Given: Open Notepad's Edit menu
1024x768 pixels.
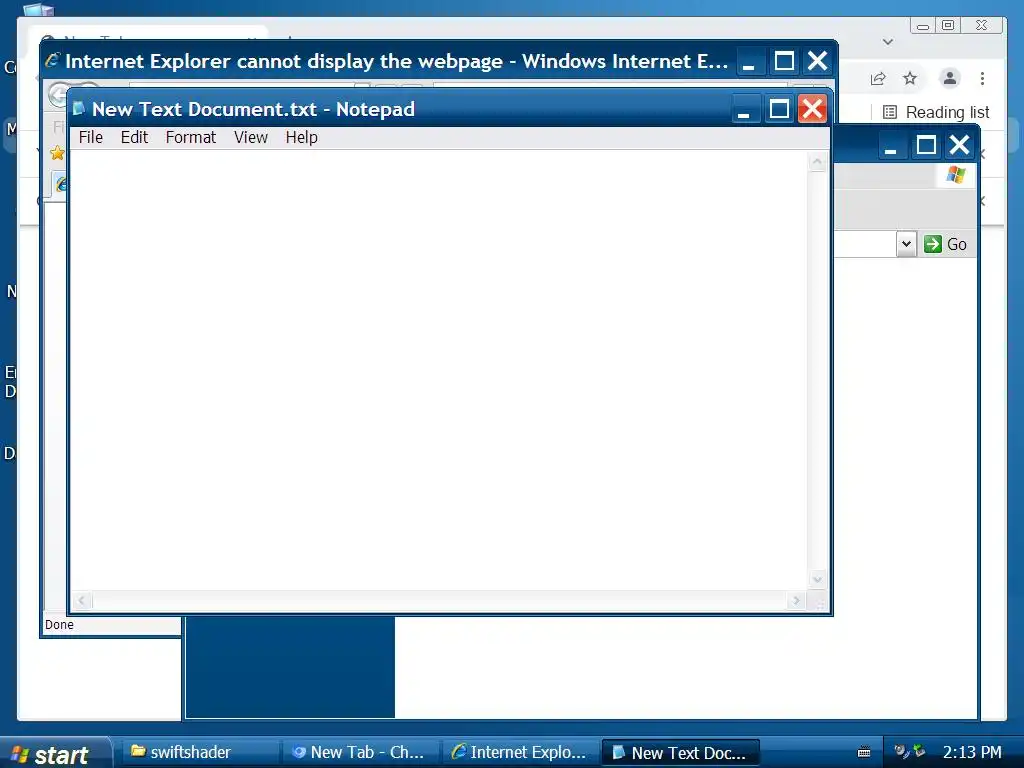Looking at the screenshot, I should (x=134, y=138).
